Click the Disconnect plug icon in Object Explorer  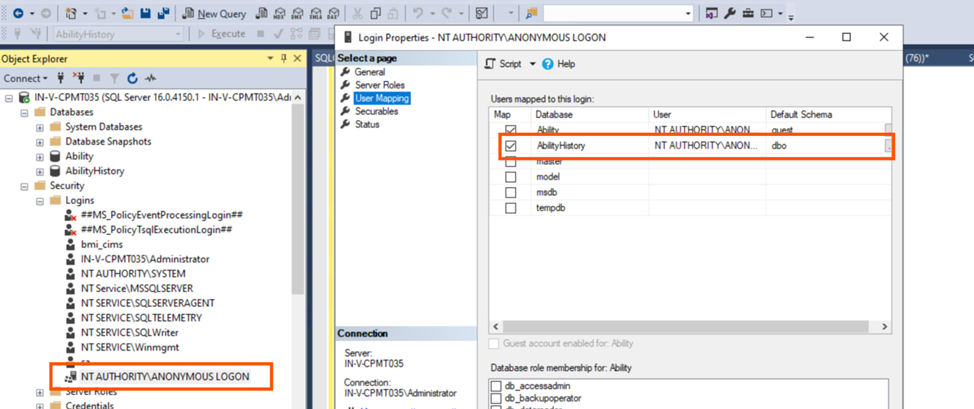pos(78,78)
